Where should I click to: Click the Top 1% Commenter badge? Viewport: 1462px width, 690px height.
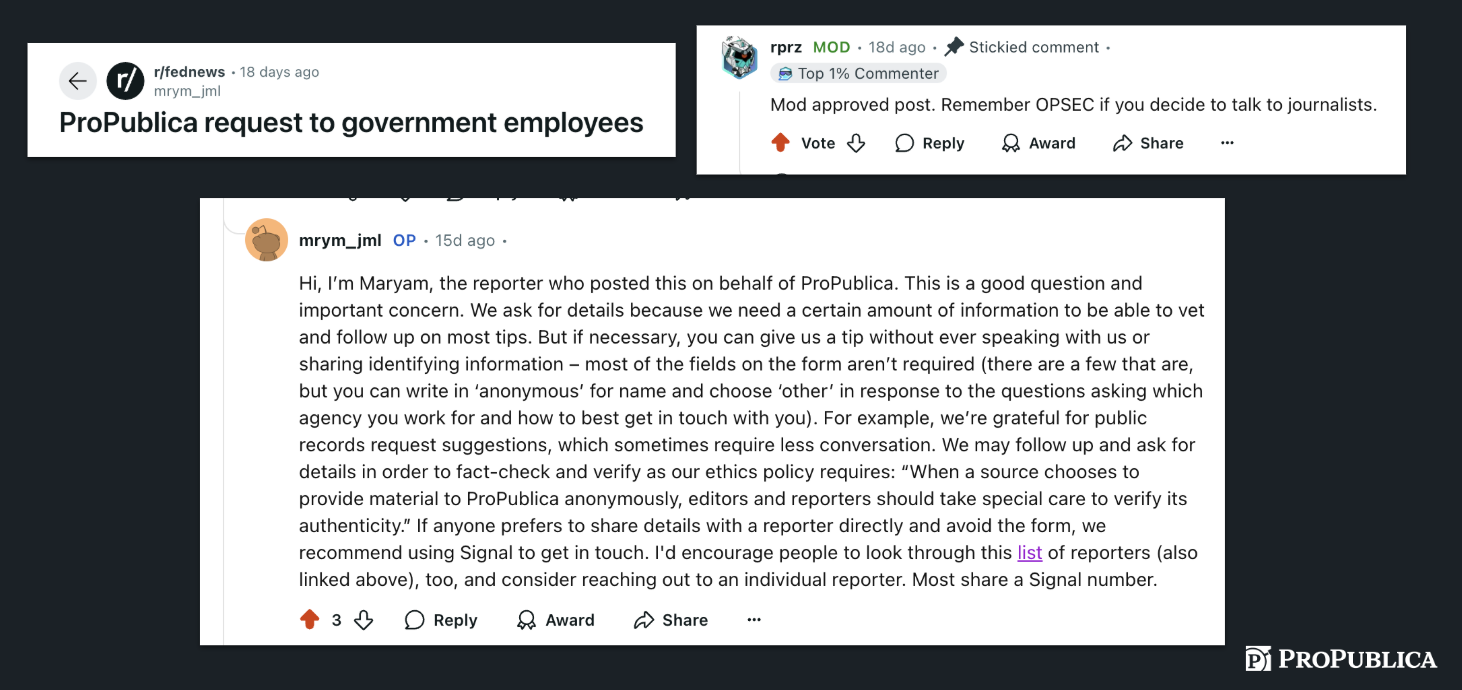tap(858, 73)
